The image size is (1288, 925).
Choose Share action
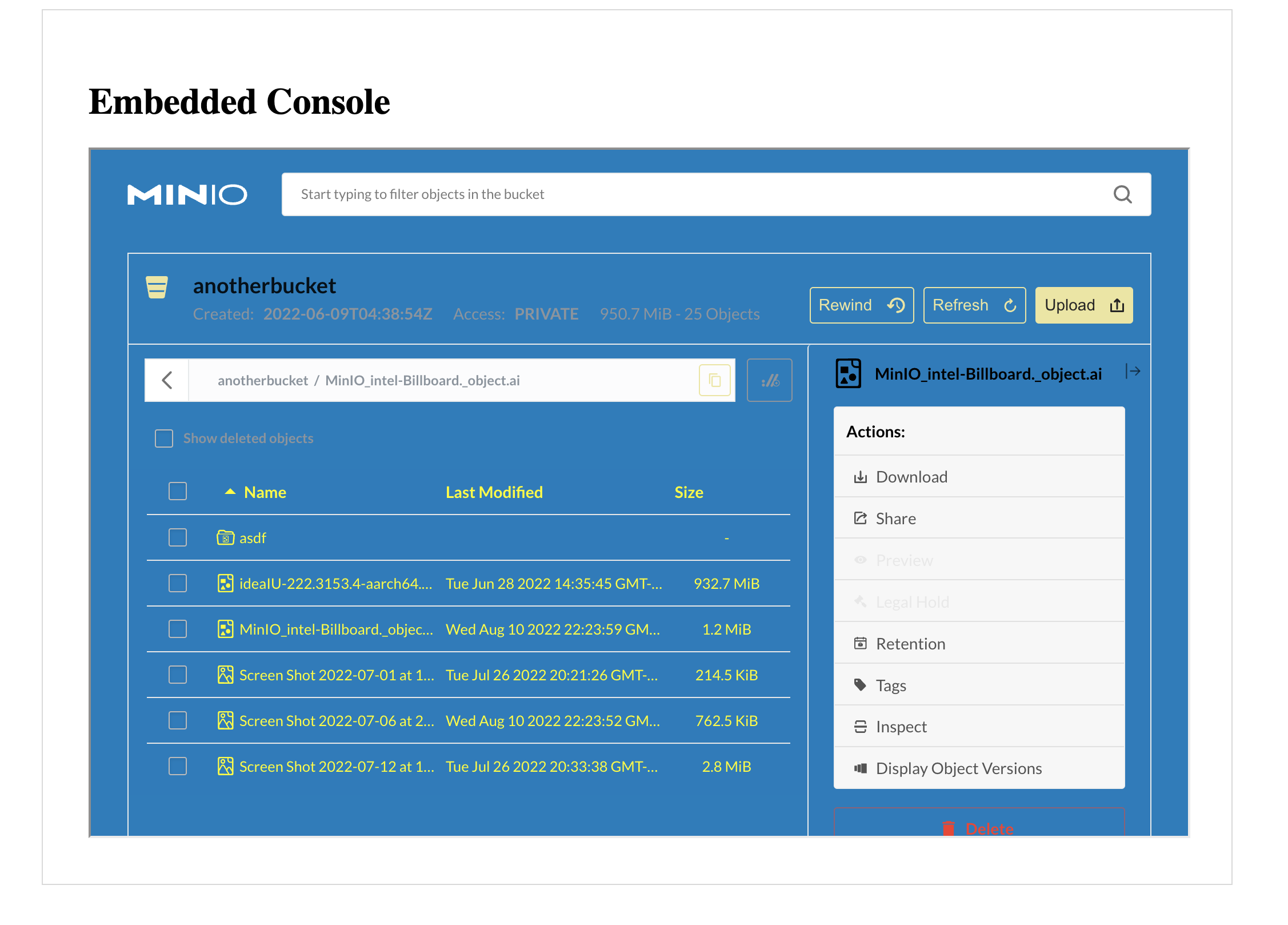pos(979,519)
